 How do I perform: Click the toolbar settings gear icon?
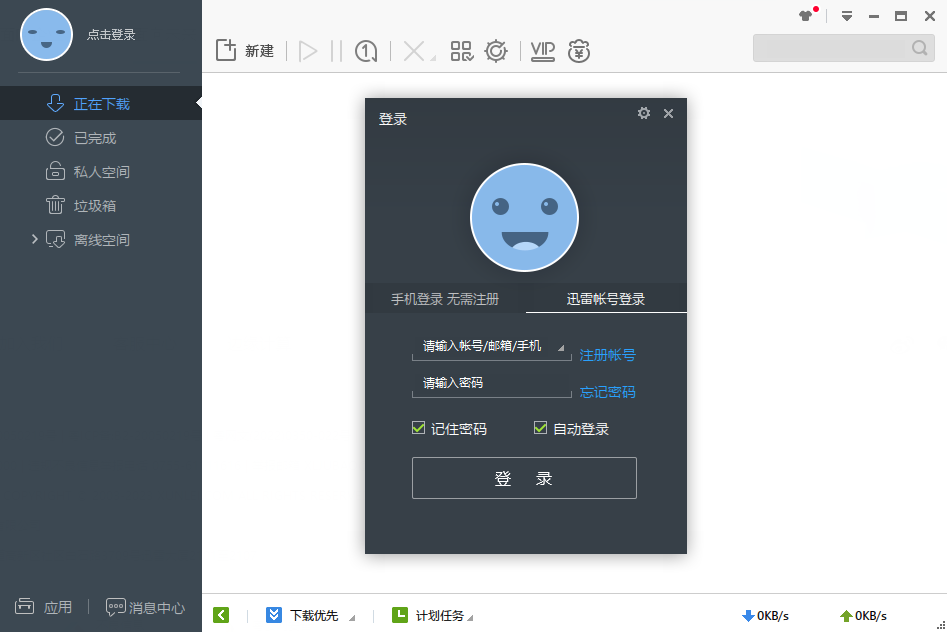coord(496,50)
